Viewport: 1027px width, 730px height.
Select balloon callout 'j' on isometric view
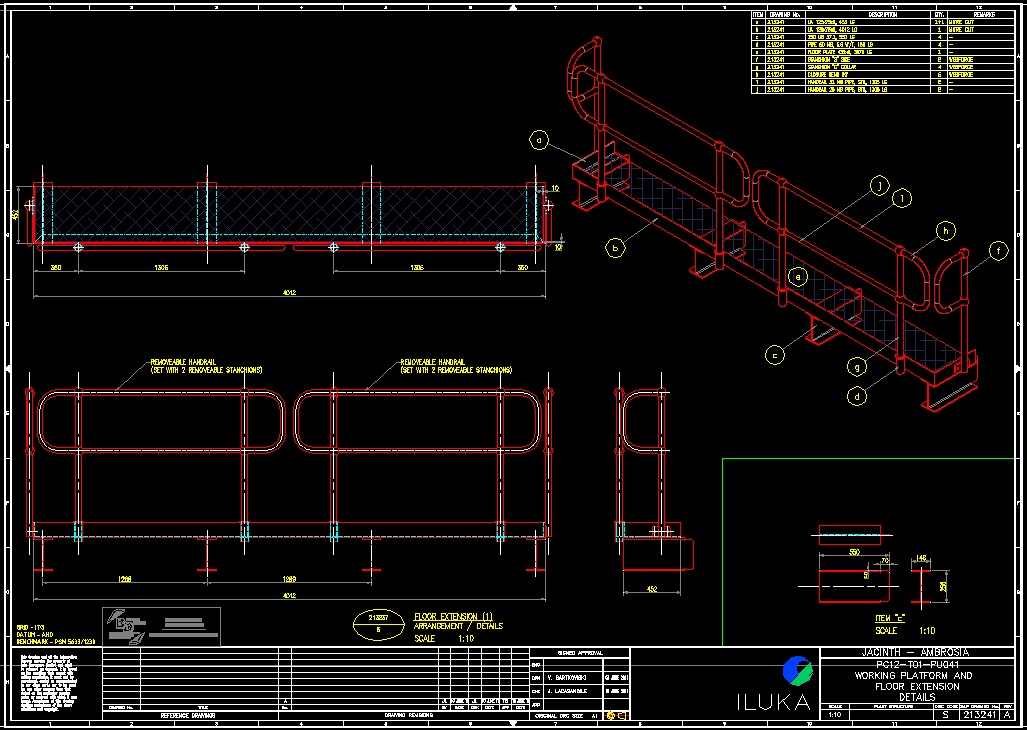[879, 185]
